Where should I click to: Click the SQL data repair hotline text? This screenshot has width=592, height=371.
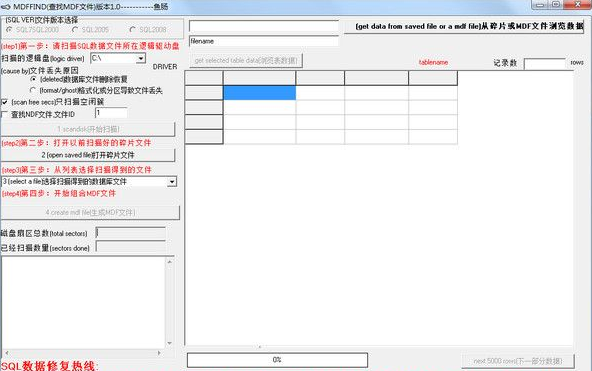tap(49, 366)
